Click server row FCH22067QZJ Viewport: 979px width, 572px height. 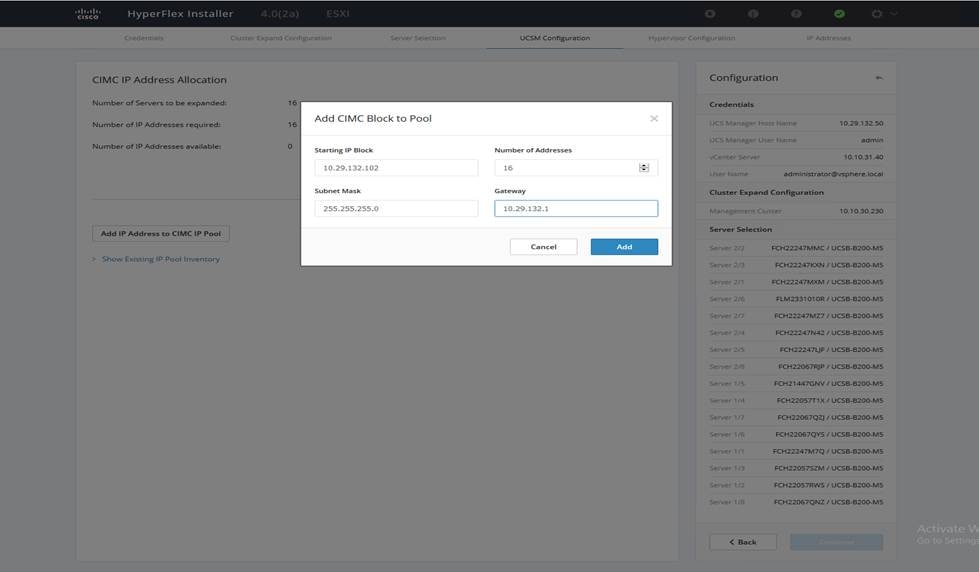796,417
